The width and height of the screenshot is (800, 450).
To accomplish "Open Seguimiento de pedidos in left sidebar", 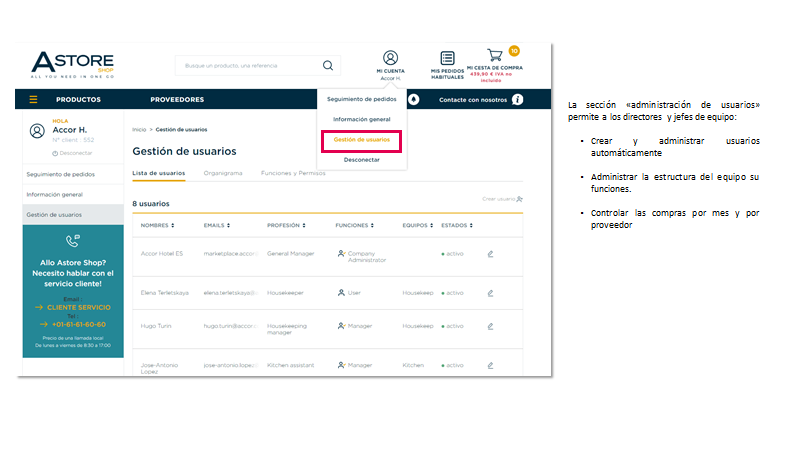I will pyautogui.click(x=61, y=174).
